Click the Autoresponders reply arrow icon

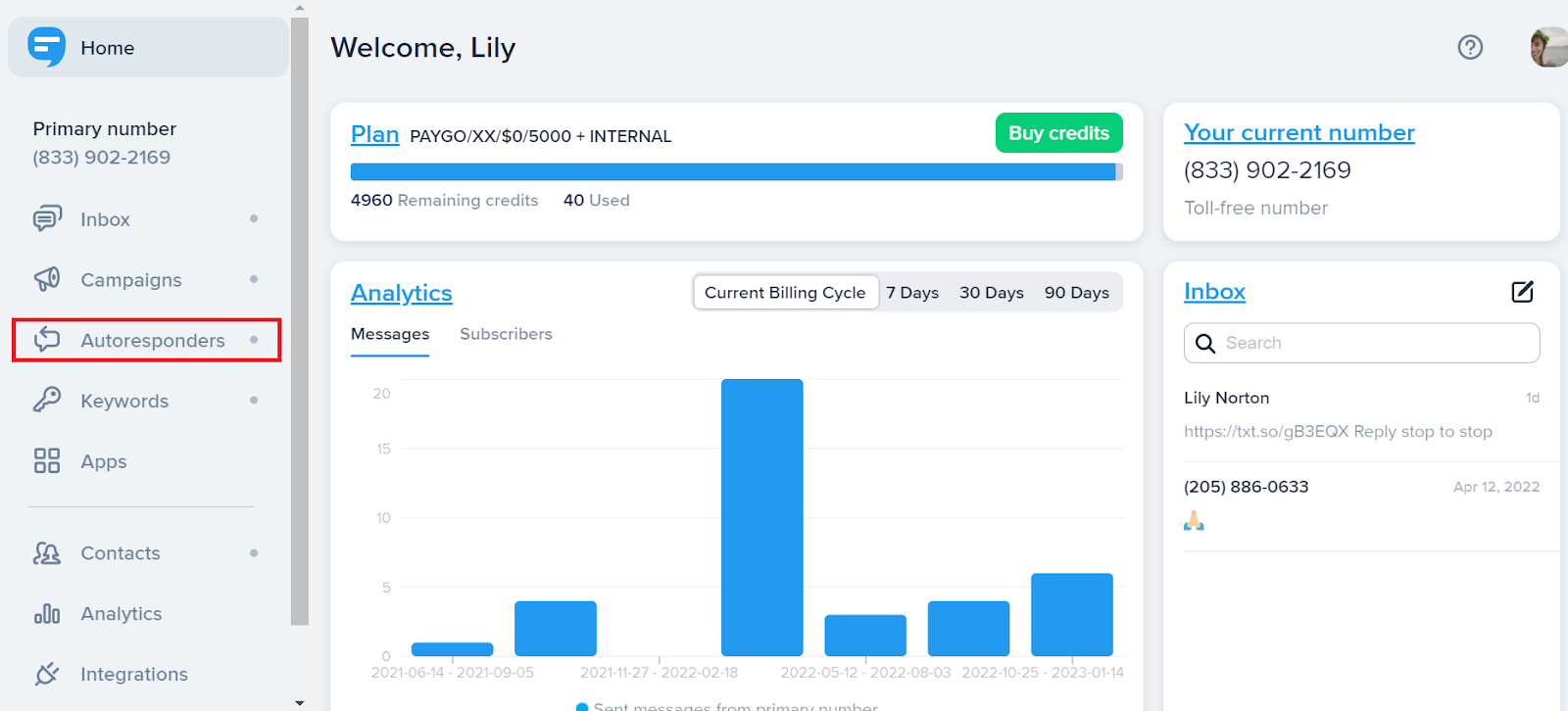(47, 340)
